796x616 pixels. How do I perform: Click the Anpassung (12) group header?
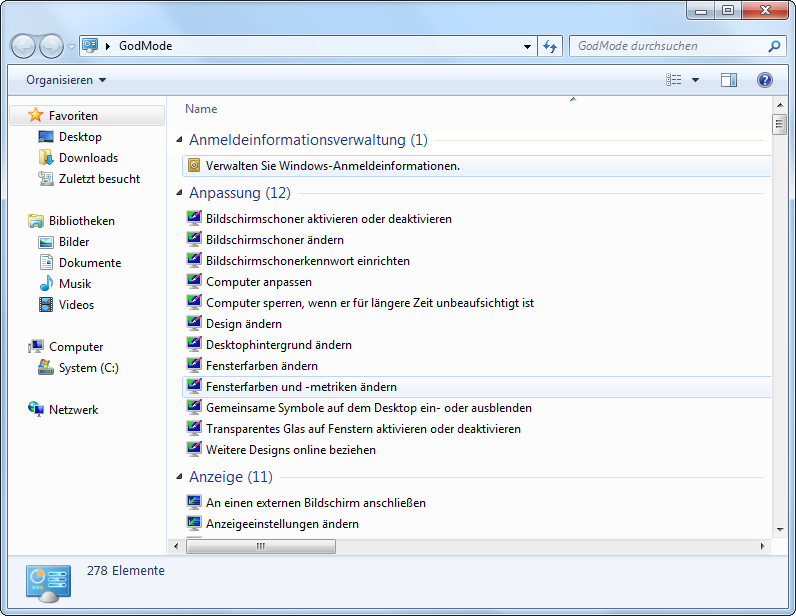(x=240, y=193)
